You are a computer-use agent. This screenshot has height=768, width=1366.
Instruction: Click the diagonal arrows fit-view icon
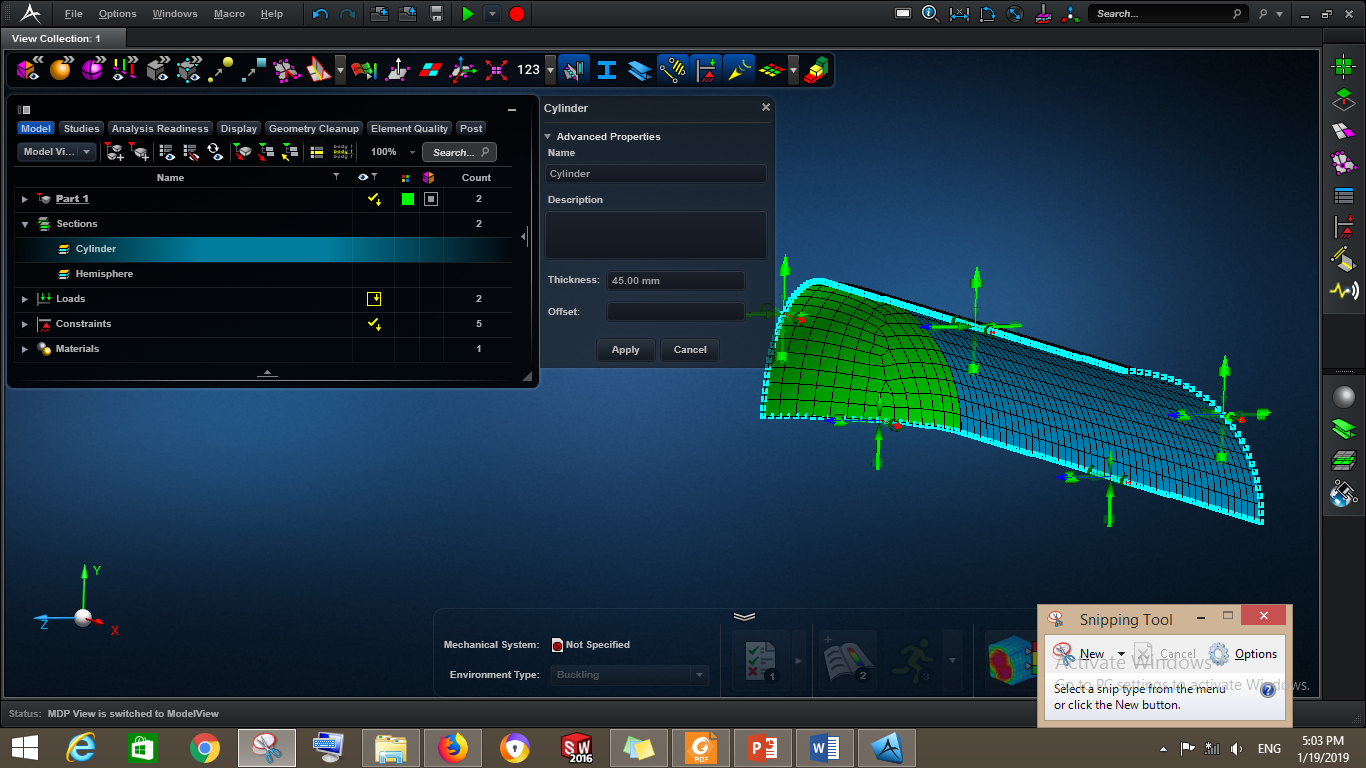click(1014, 14)
